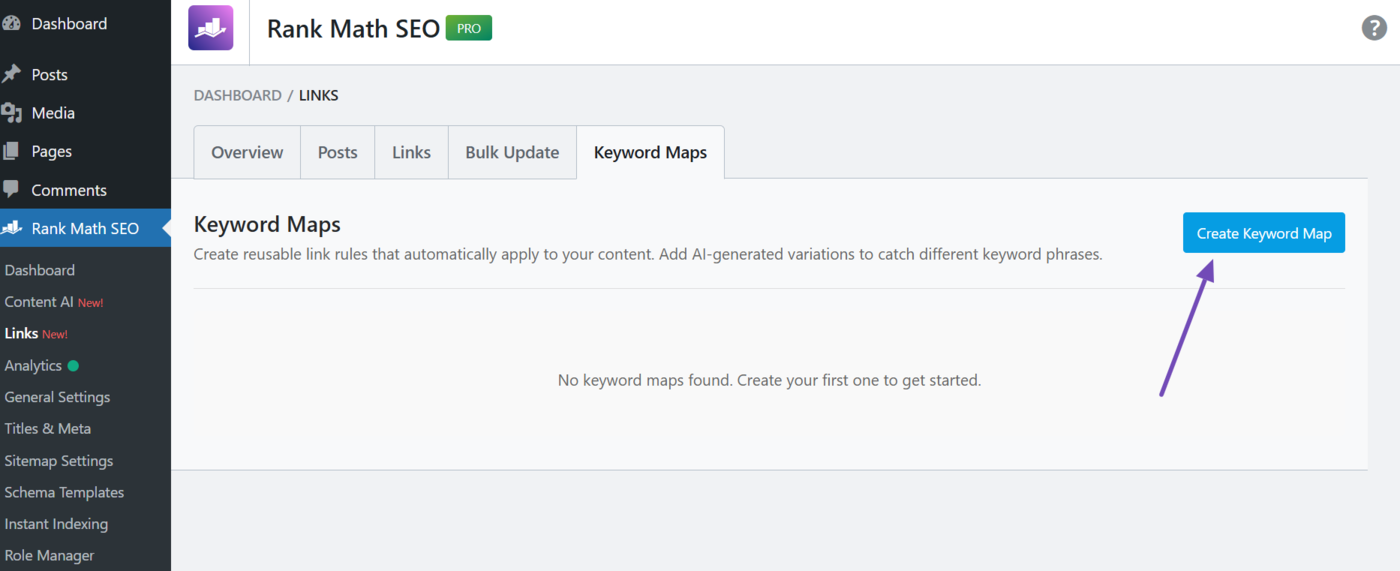Click the Dashboard gauge icon in sidebar
This screenshot has height=571, width=1400.
pos(11,23)
